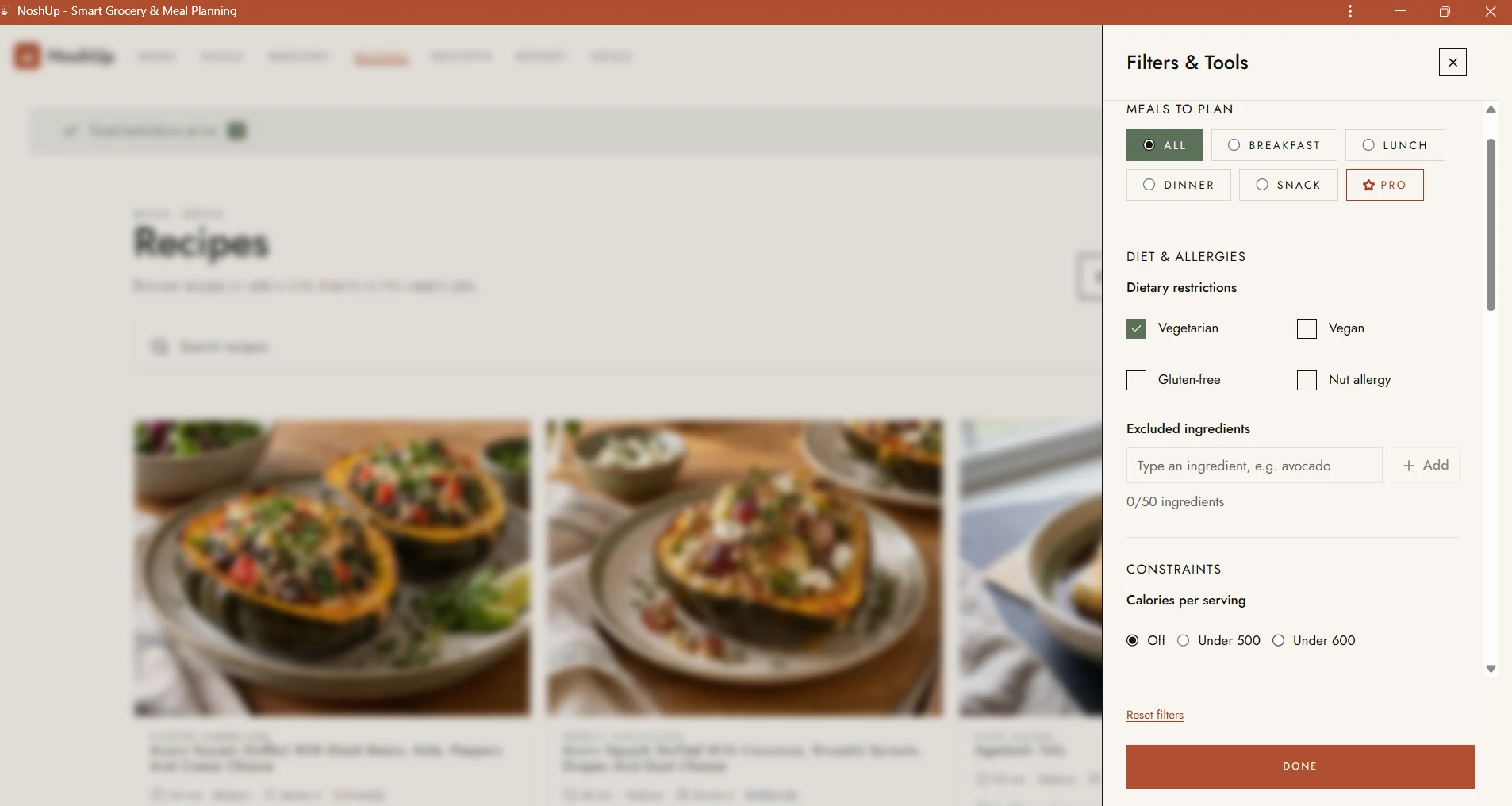Check the Gluten-free box
Screen dimensions: 1512x806
coord(1136,380)
